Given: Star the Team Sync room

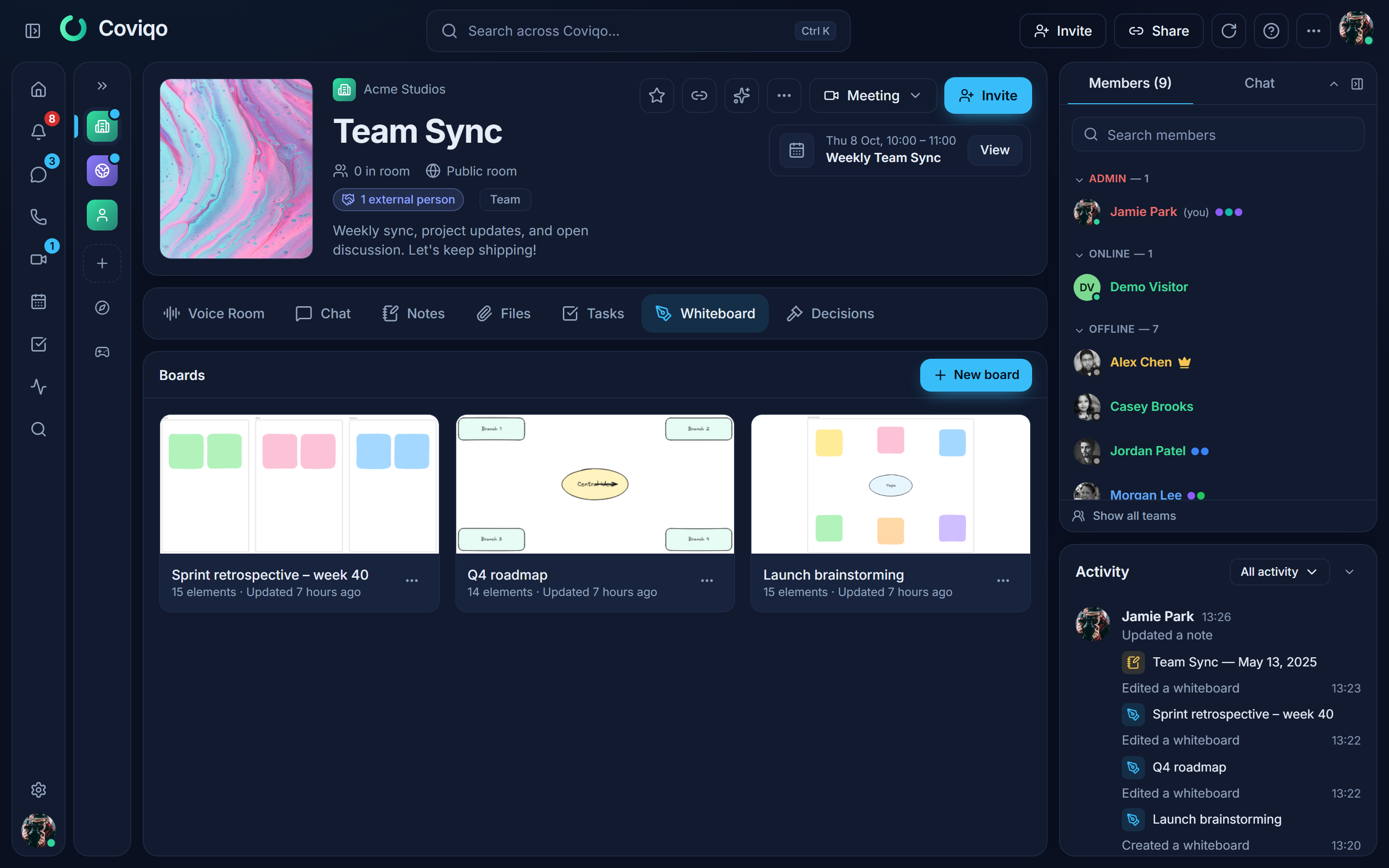Looking at the screenshot, I should pyautogui.click(x=656, y=95).
